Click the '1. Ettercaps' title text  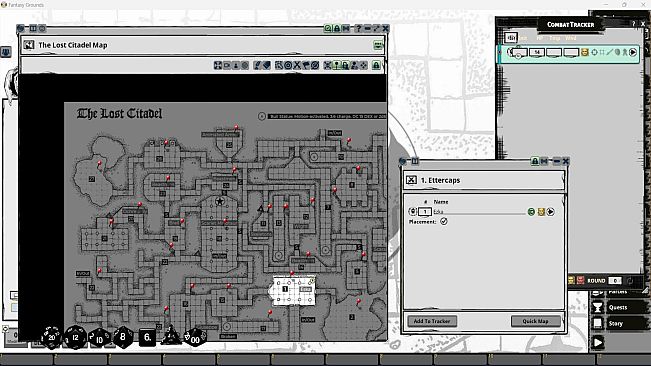click(x=440, y=180)
